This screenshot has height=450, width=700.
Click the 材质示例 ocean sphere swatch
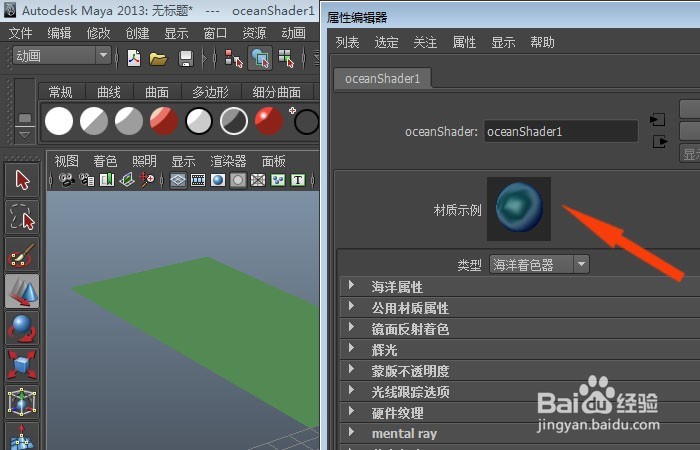pyautogui.click(x=519, y=208)
